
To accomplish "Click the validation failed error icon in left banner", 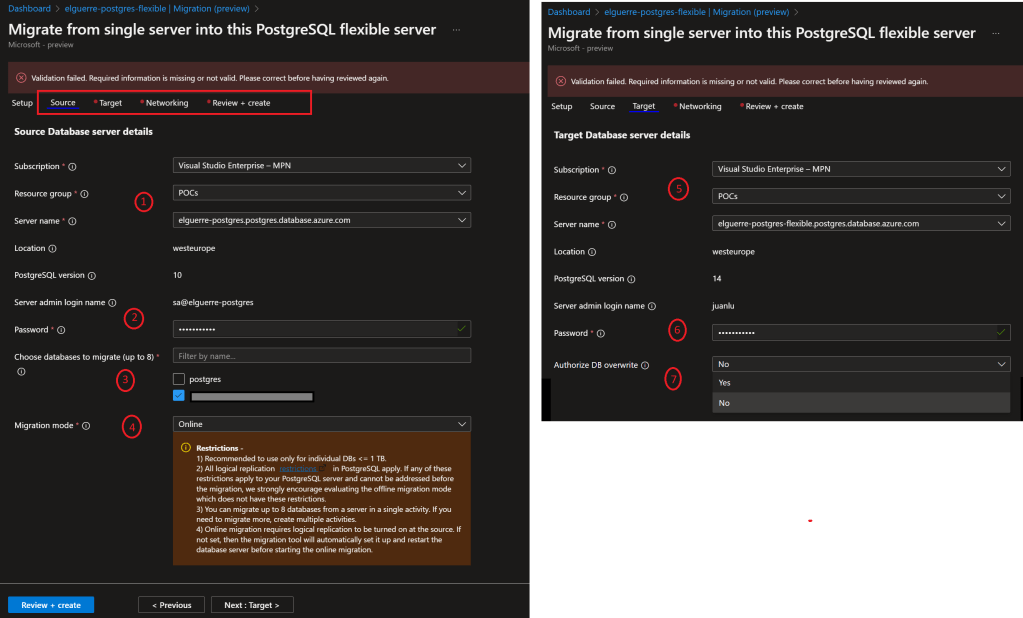I will click(21, 78).
